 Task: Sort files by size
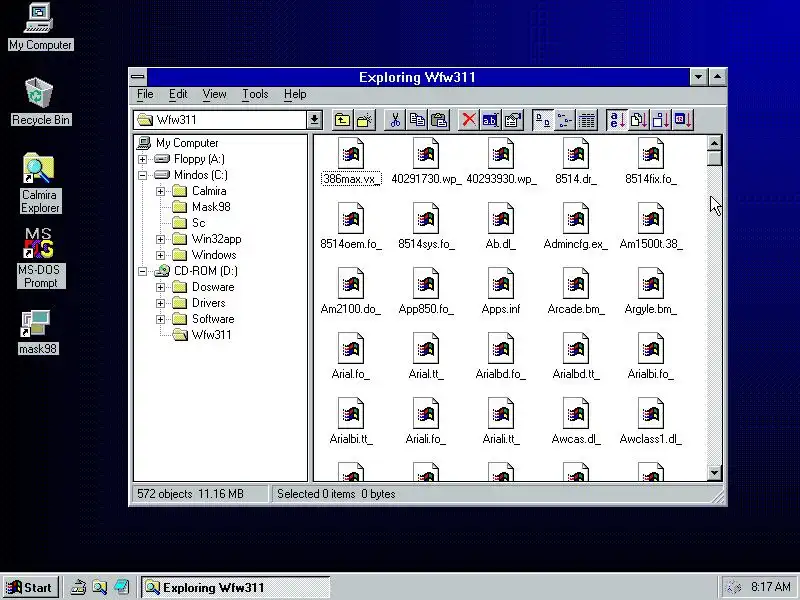661,120
